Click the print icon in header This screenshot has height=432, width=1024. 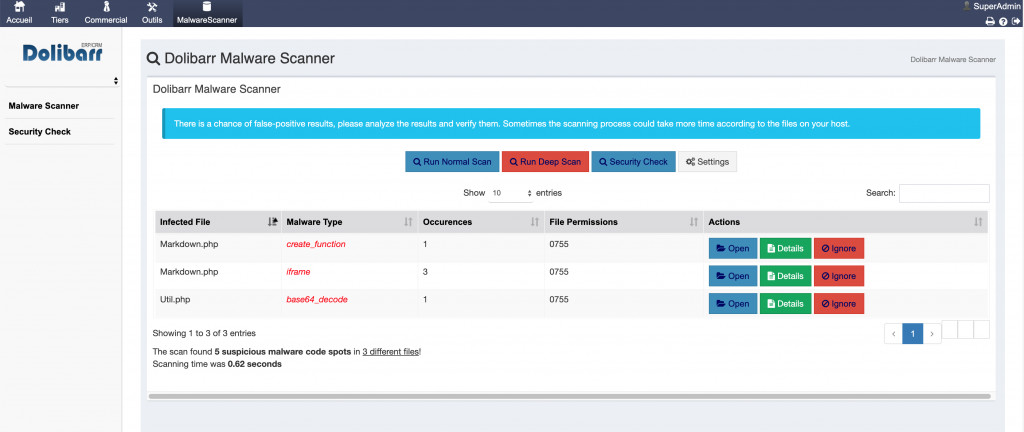(x=990, y=21)
